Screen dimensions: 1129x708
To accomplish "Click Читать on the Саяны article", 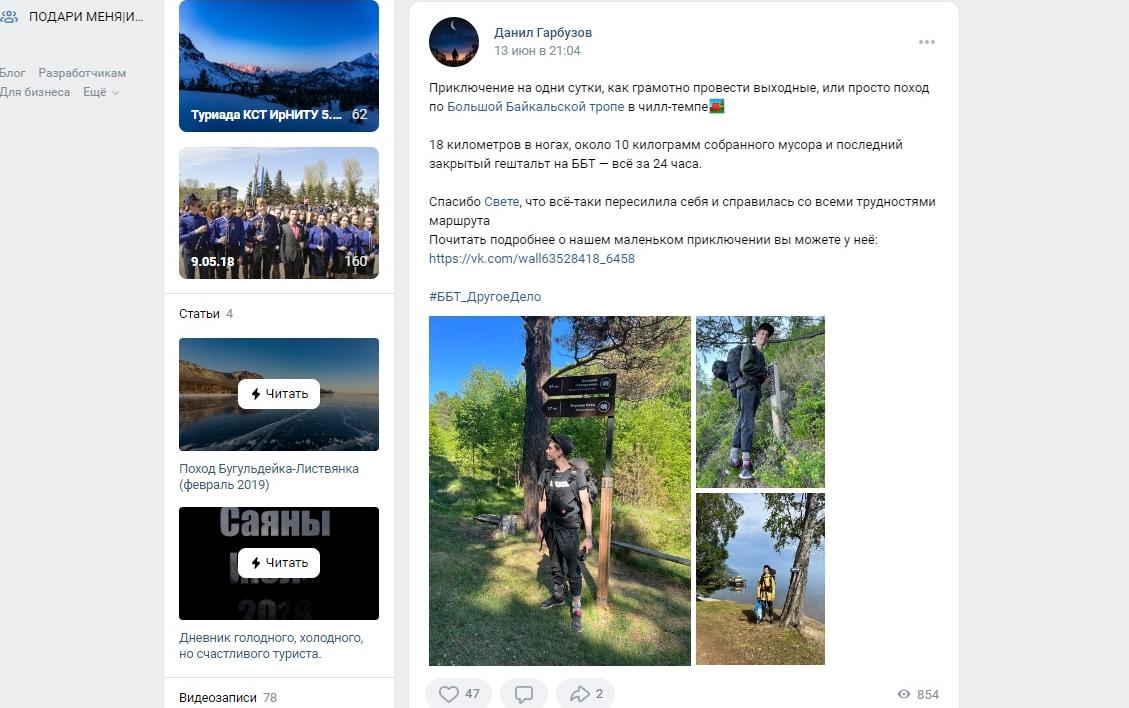I will pos(279,563).
